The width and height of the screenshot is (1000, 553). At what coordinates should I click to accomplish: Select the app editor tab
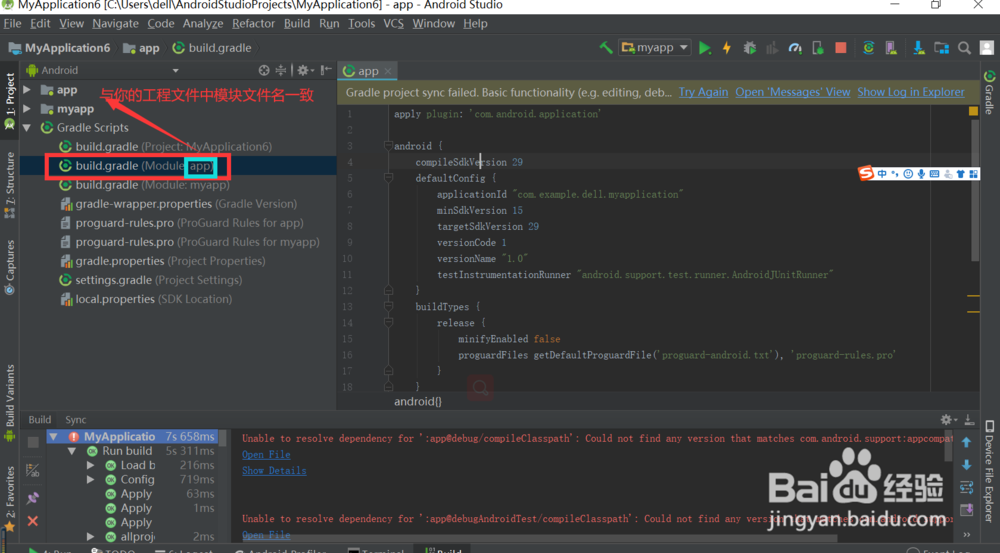tap(368, 71)
